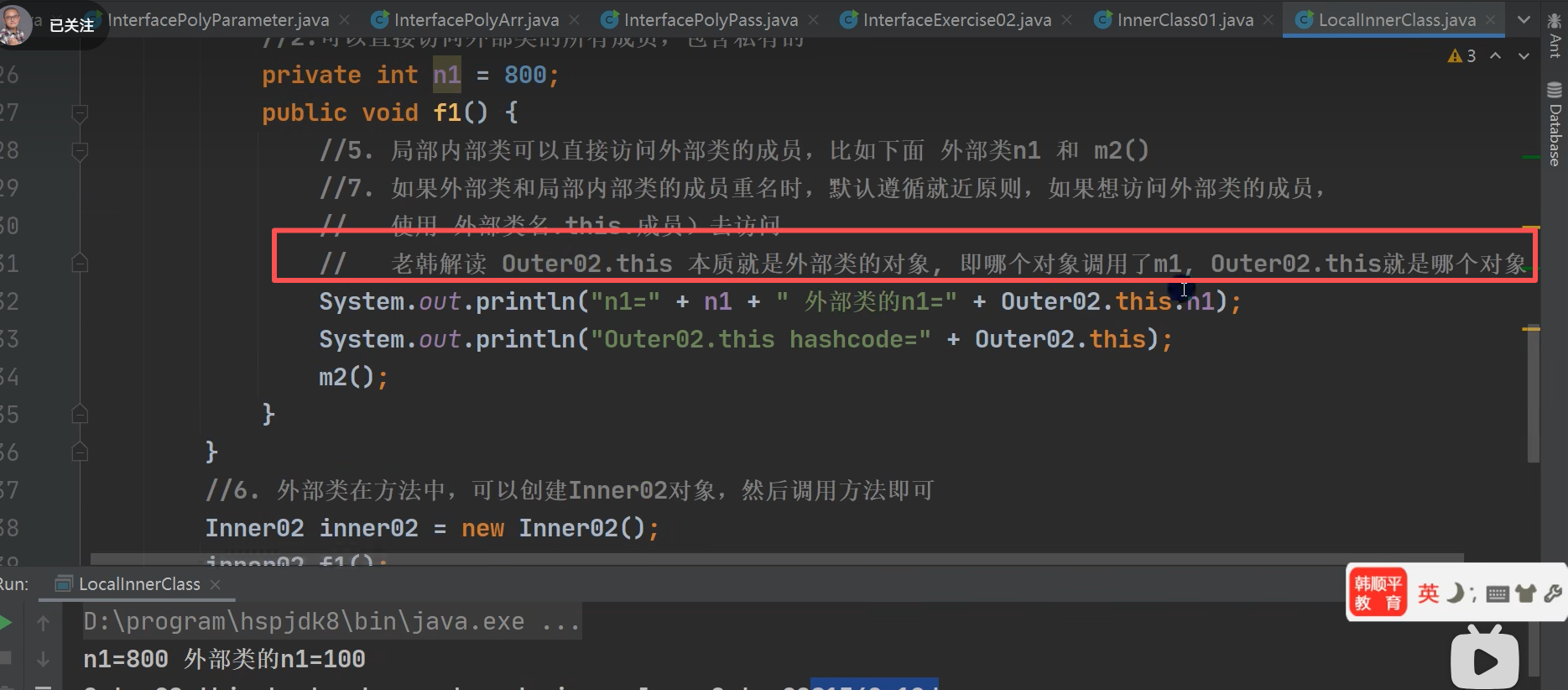Click the public void keywords
The width and height of the screenshot is (1568, 690).
pyautogui.click(x=340, y=112)
